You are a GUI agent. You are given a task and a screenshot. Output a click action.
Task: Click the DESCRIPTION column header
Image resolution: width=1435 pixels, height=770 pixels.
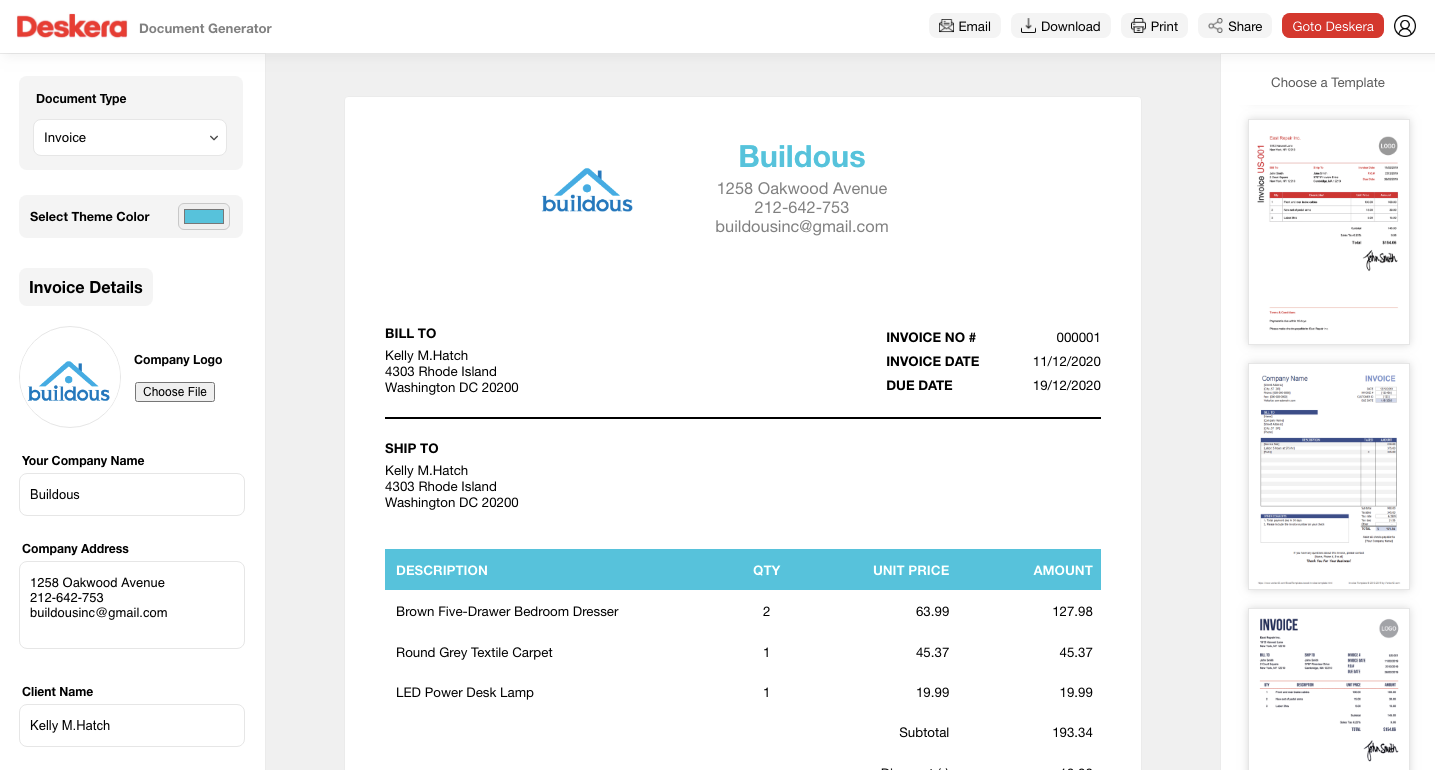tap(442, 570)
